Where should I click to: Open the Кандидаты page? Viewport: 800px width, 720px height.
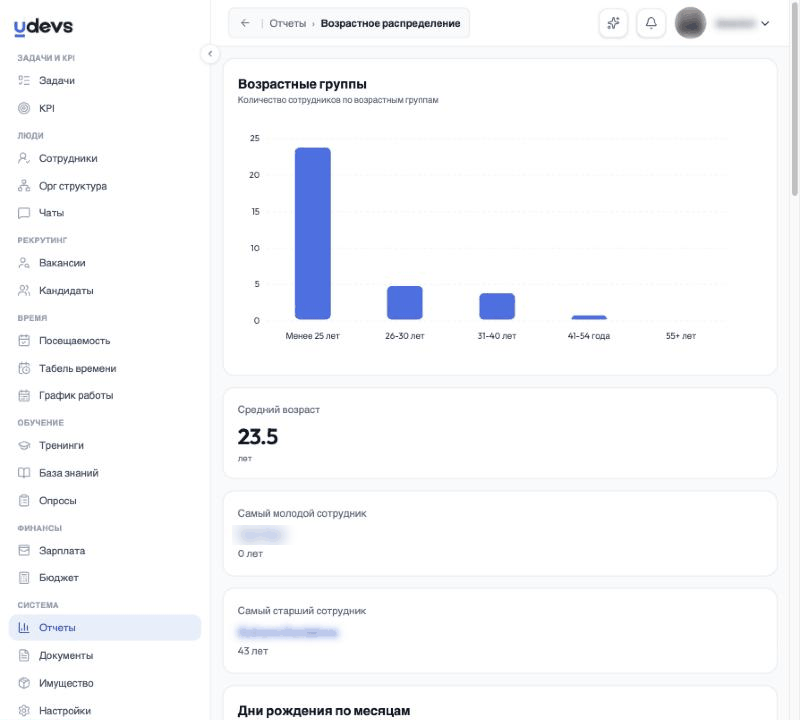point(105,290)
